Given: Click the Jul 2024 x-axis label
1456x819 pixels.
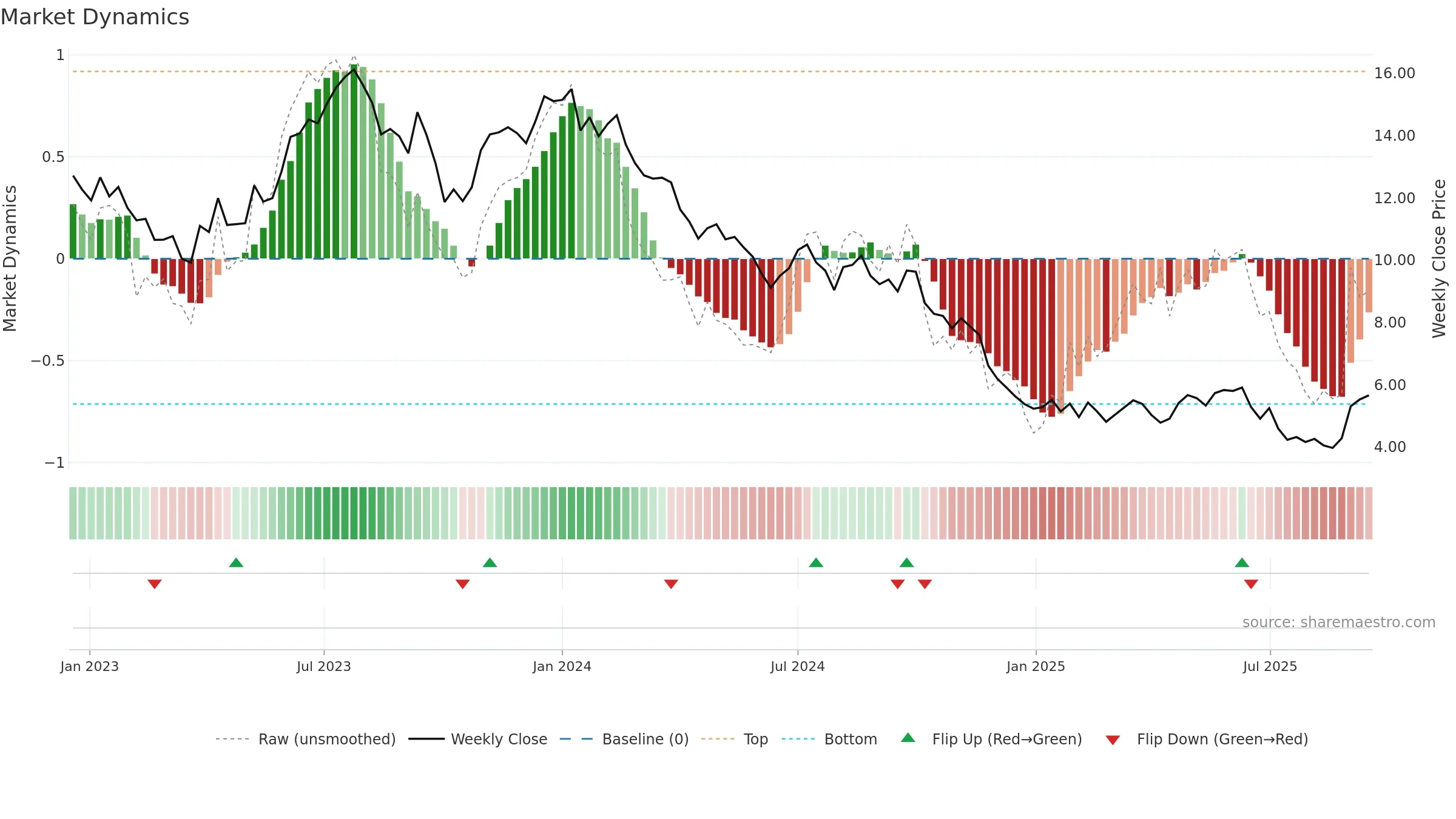Looking at the screenshot, I should (798, 667).
